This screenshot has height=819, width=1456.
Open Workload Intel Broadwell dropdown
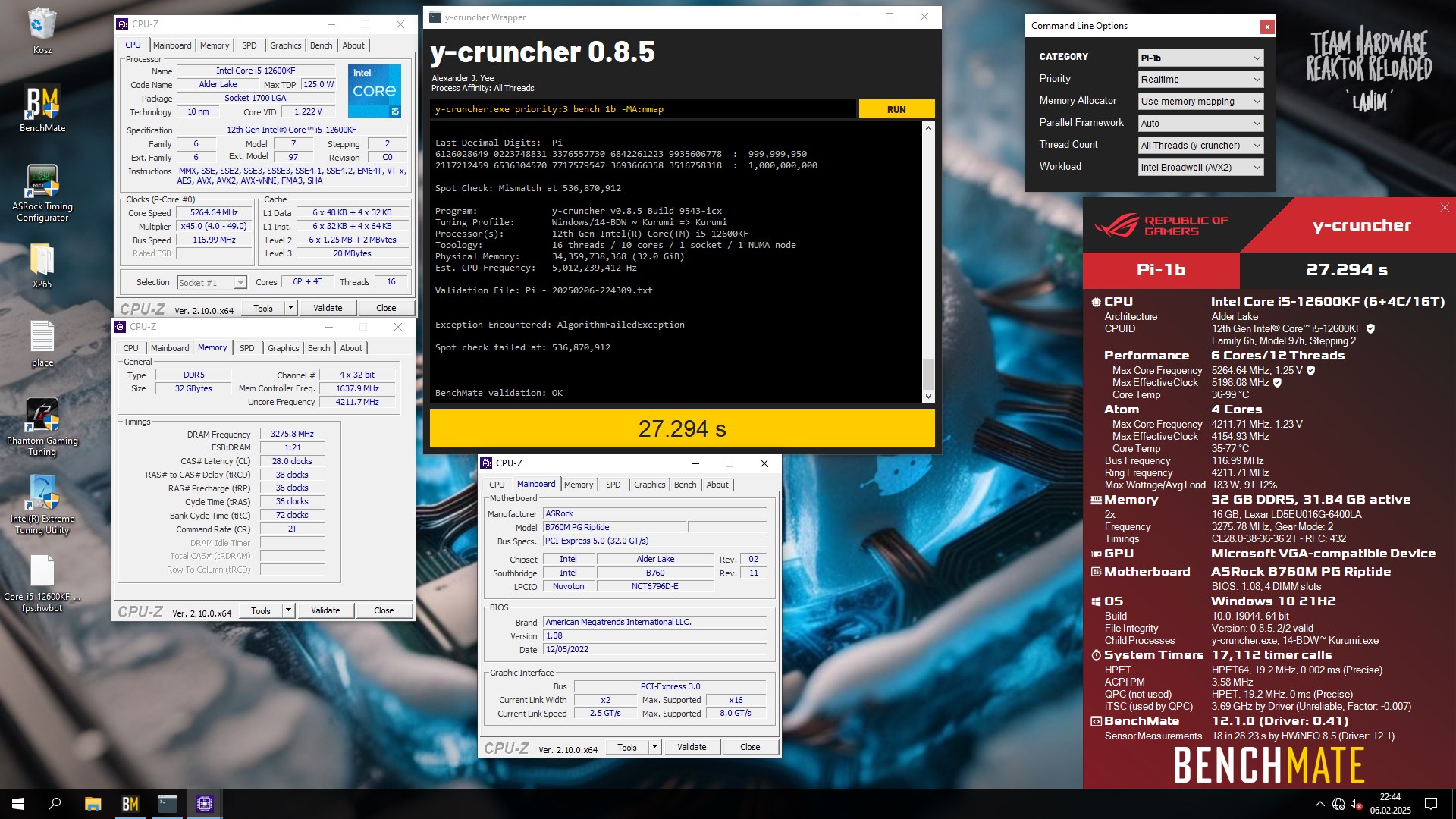click(1200, 168)
